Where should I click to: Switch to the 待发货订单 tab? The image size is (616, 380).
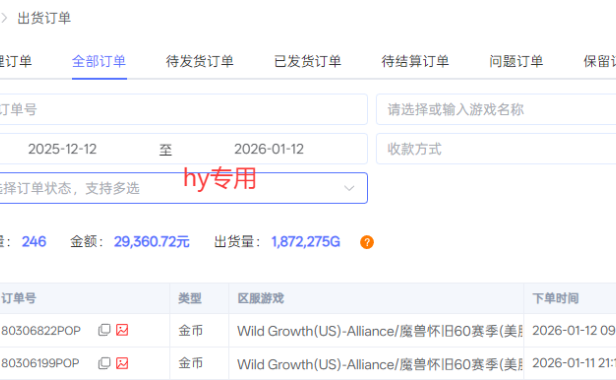point(200,61)
